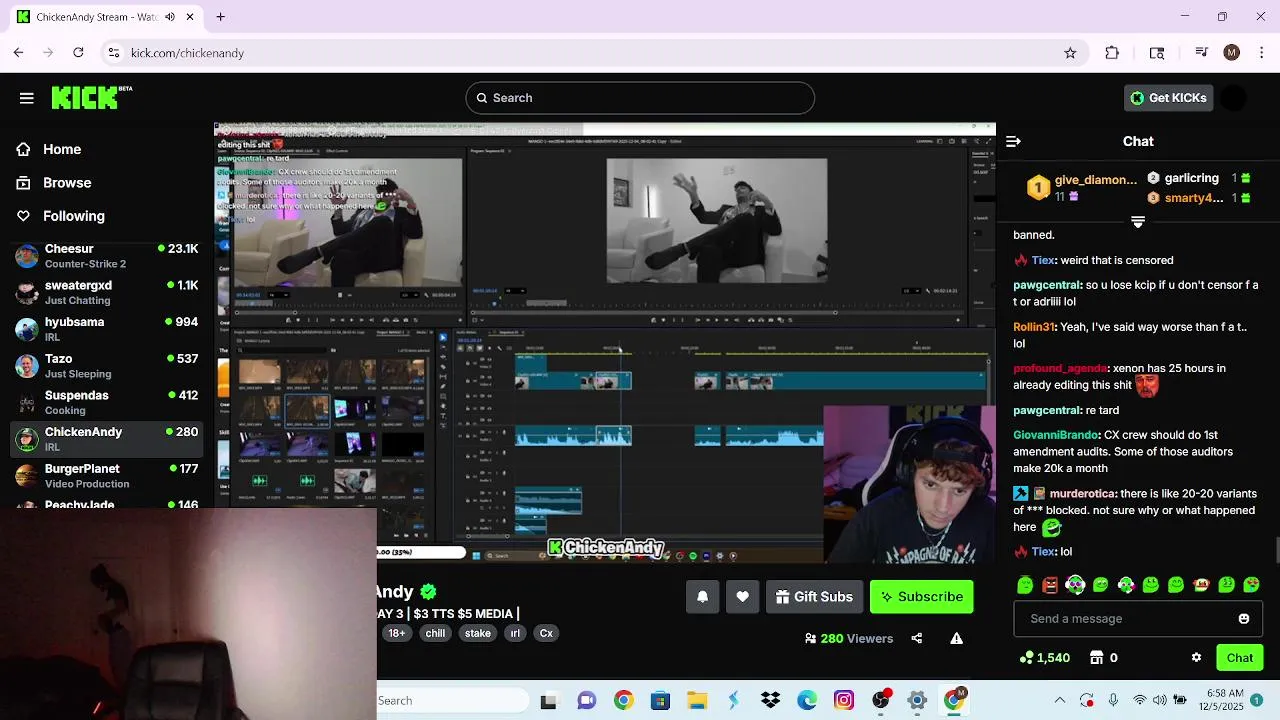The width and height of the screenshot is (1280, 720).
Task: Click the Gift Subs button
Action: tap(814, 597)
